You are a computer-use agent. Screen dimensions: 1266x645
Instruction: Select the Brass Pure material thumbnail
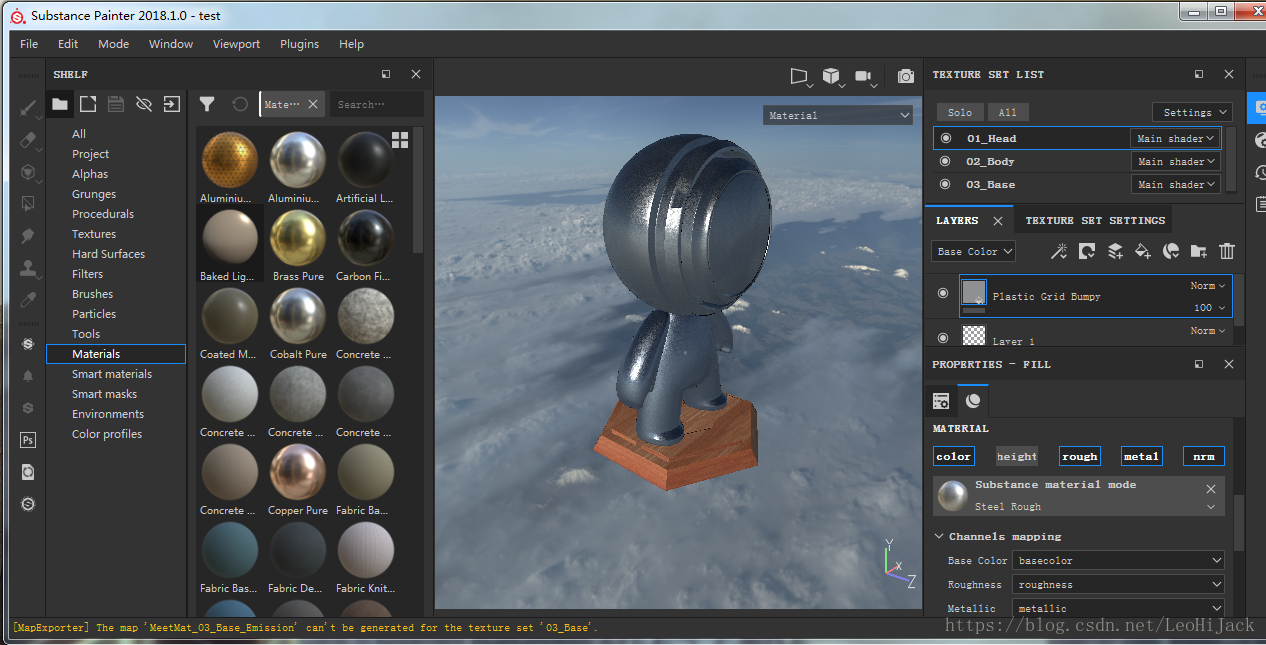point(298,246)
